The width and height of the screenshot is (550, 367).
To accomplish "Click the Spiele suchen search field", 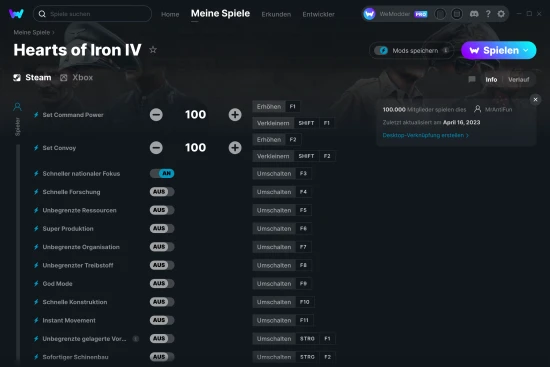I will coord(92,14).
